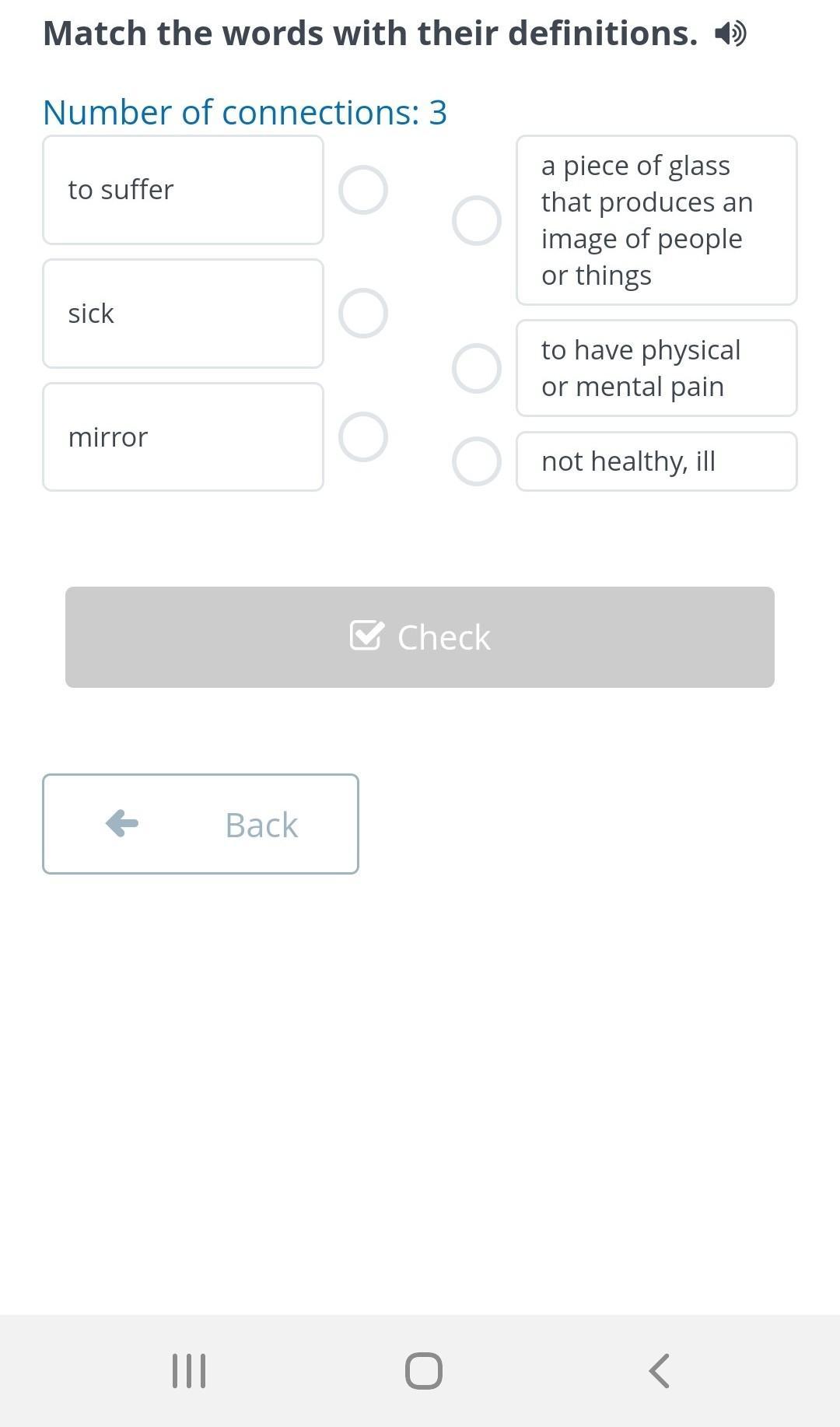Click the 'to suffer' word card
This screenshot has height=1427, width=840.
tap(183, 190)
